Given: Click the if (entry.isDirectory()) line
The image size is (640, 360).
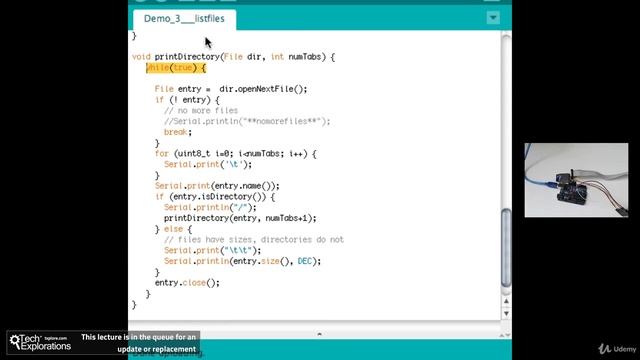Looking at the screenshot, I should tap(215, 197).
